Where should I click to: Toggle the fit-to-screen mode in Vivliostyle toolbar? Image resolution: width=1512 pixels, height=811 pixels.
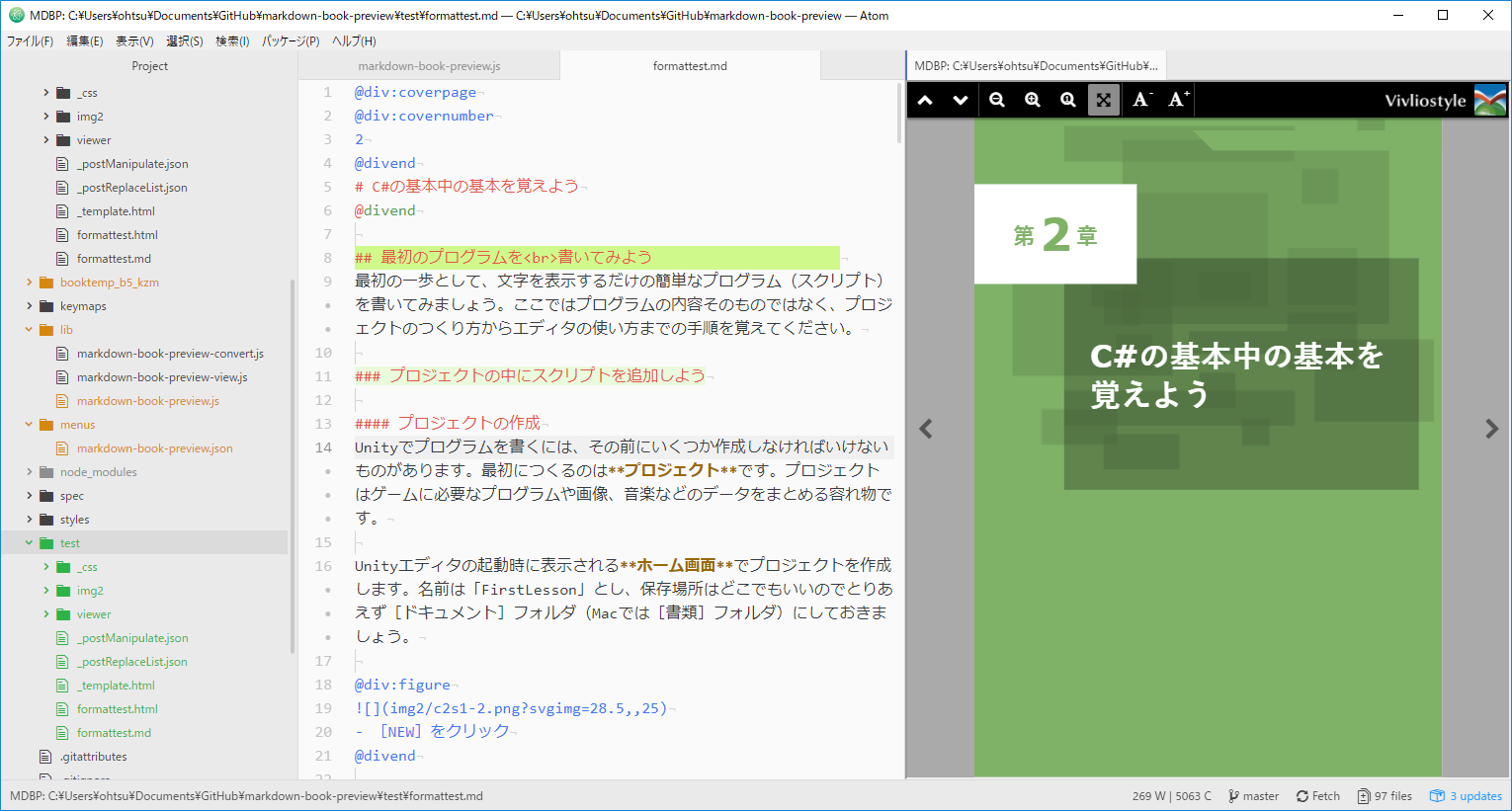(x=1103, y=100)
